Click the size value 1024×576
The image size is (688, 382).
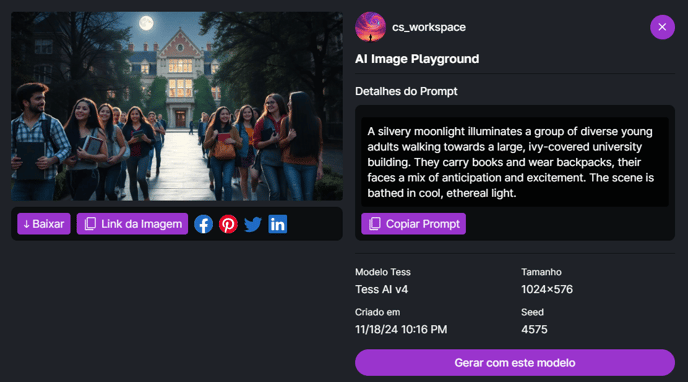[x=547, y=289]
